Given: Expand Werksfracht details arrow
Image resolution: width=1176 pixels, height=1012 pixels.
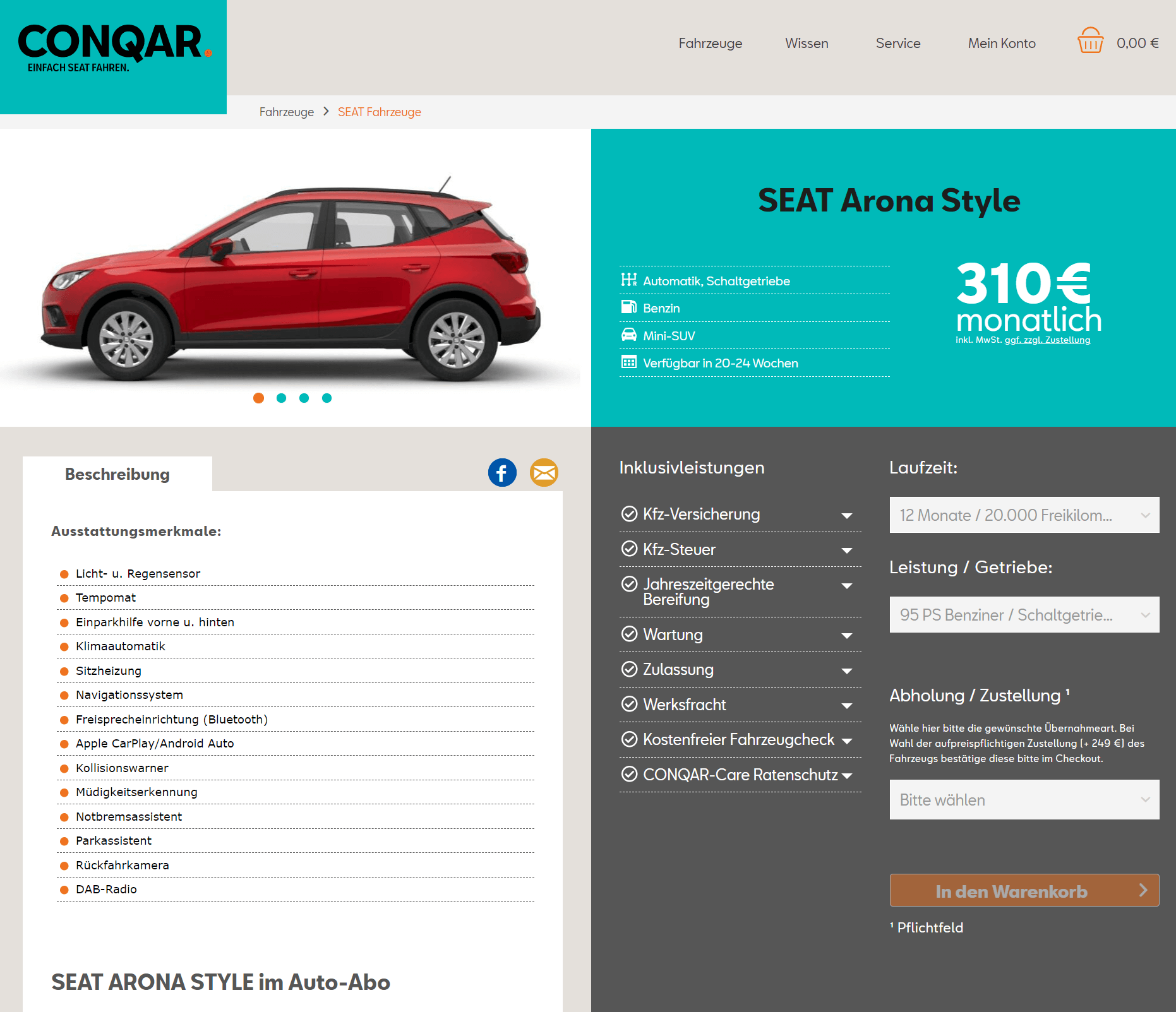Looking at the screenshot, I should [x=847, y=706].
